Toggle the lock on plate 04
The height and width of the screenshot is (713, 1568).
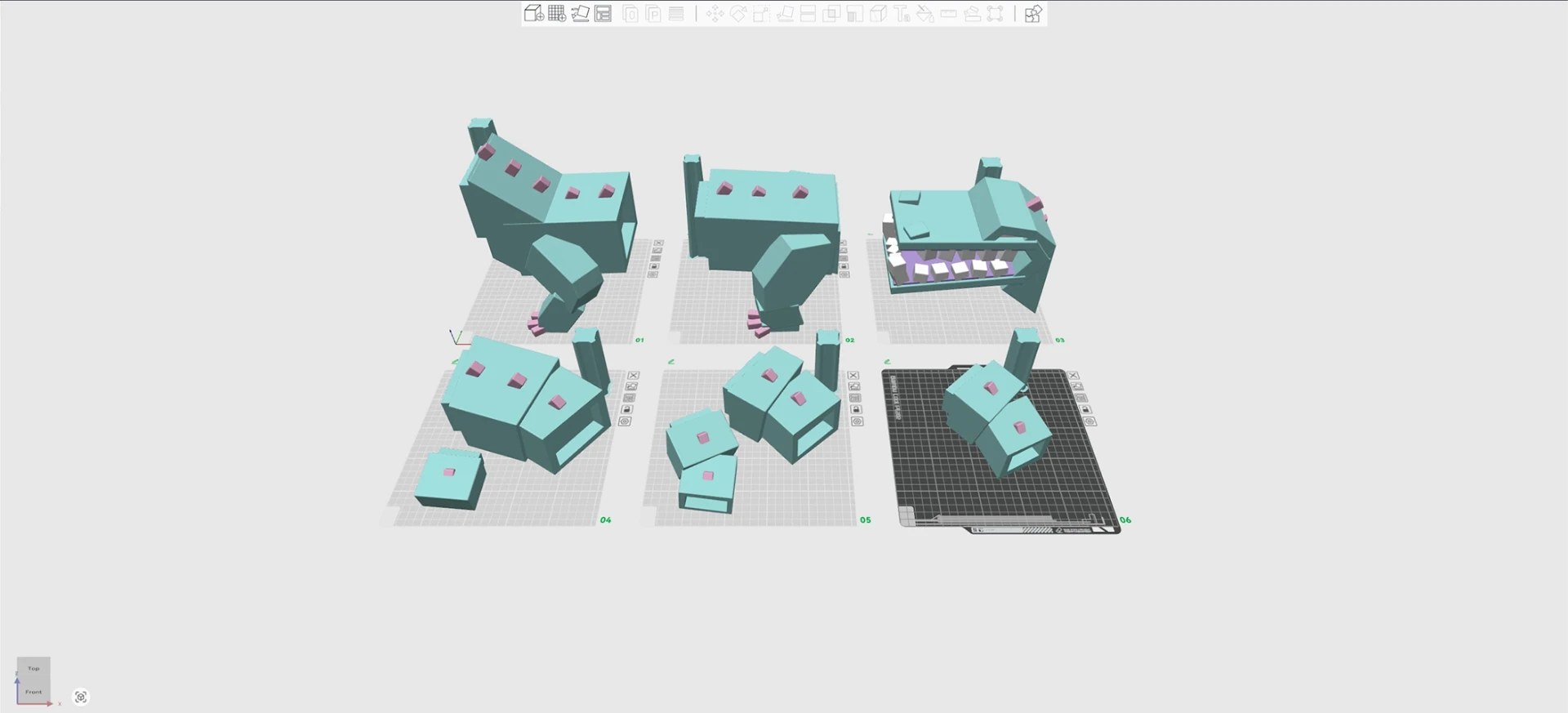[x=627, y=409]
